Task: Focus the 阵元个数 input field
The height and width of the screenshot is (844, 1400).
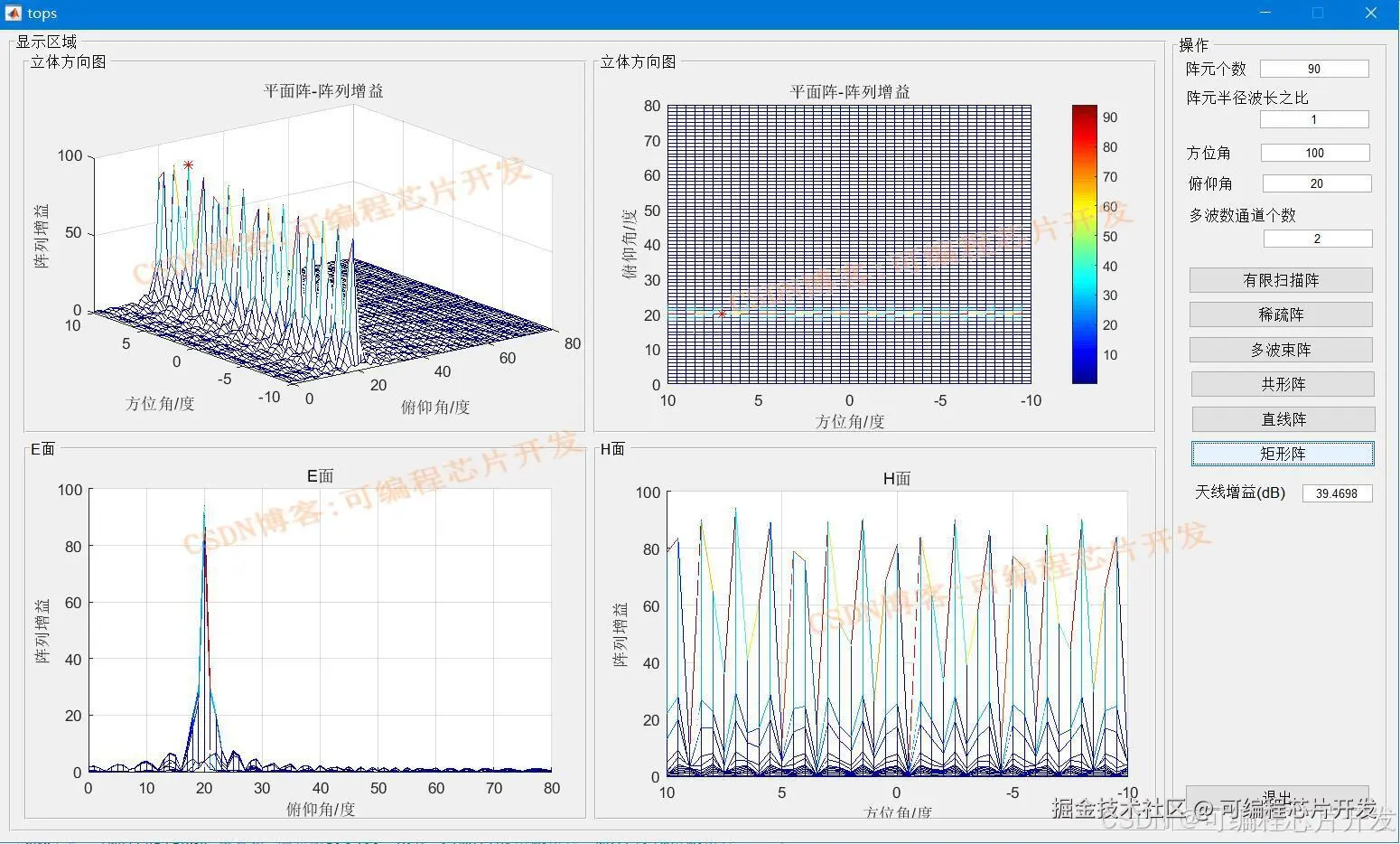Action: pos(1314,69)
